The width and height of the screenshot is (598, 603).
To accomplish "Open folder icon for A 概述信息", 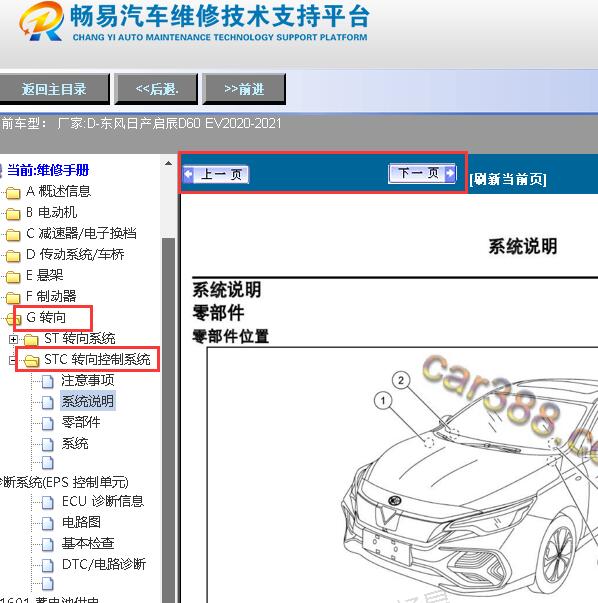I will click(x=13, y=193).
